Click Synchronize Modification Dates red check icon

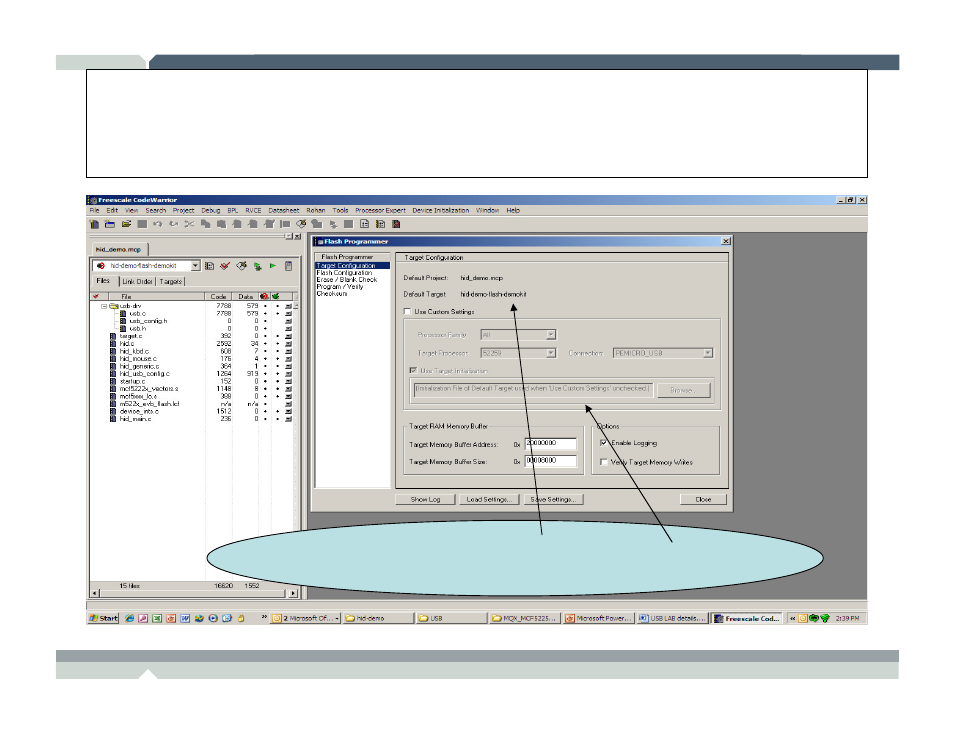pyautogui.click(x=225, y=266)
